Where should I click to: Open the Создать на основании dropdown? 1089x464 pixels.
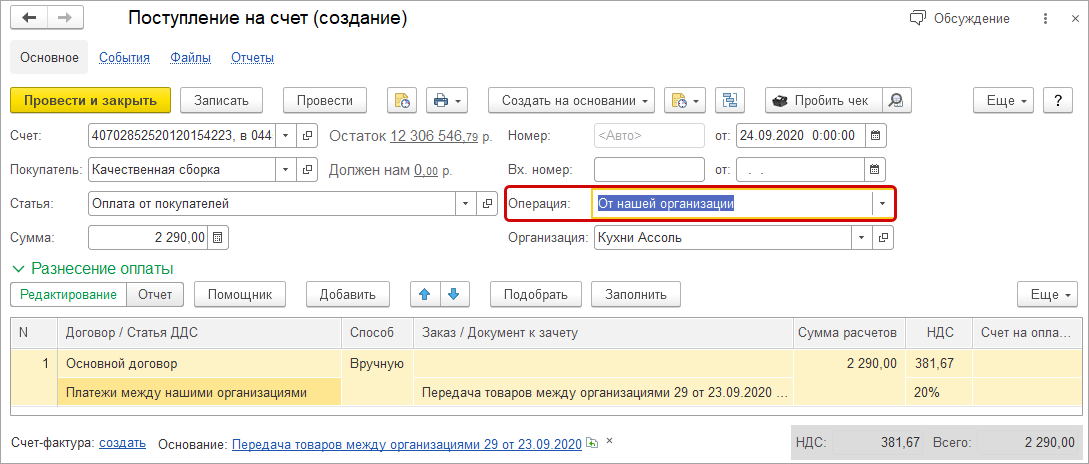tap(571, 100)
